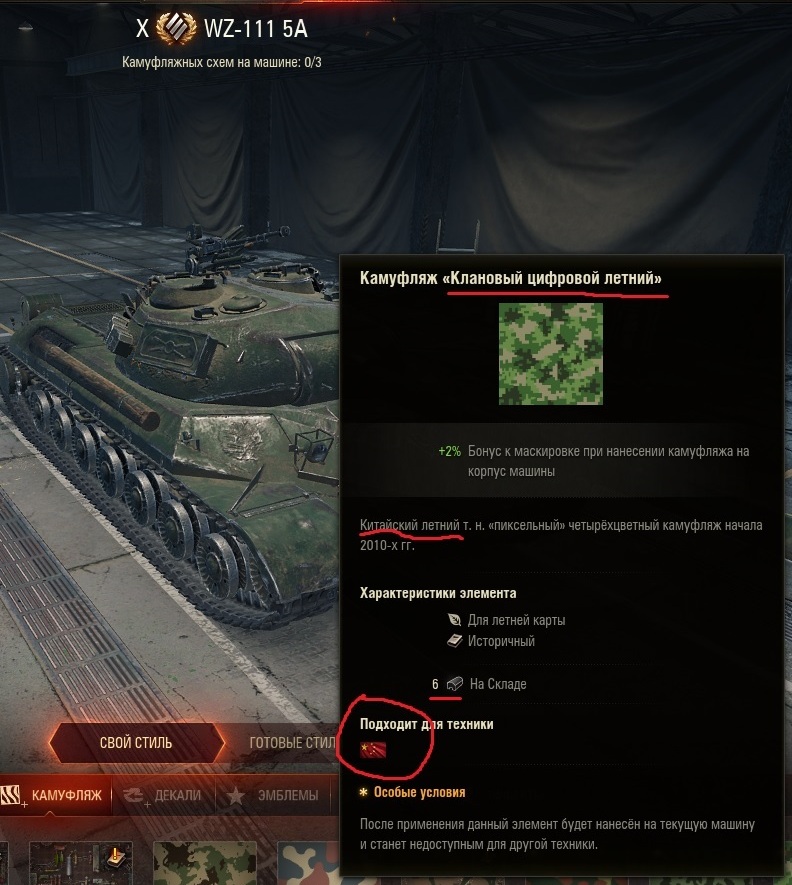The height and width of the screenshot is (885, 792).
Task: Choose the red-blue blotch camouflage thumbnail
Action: click(308, 863)
